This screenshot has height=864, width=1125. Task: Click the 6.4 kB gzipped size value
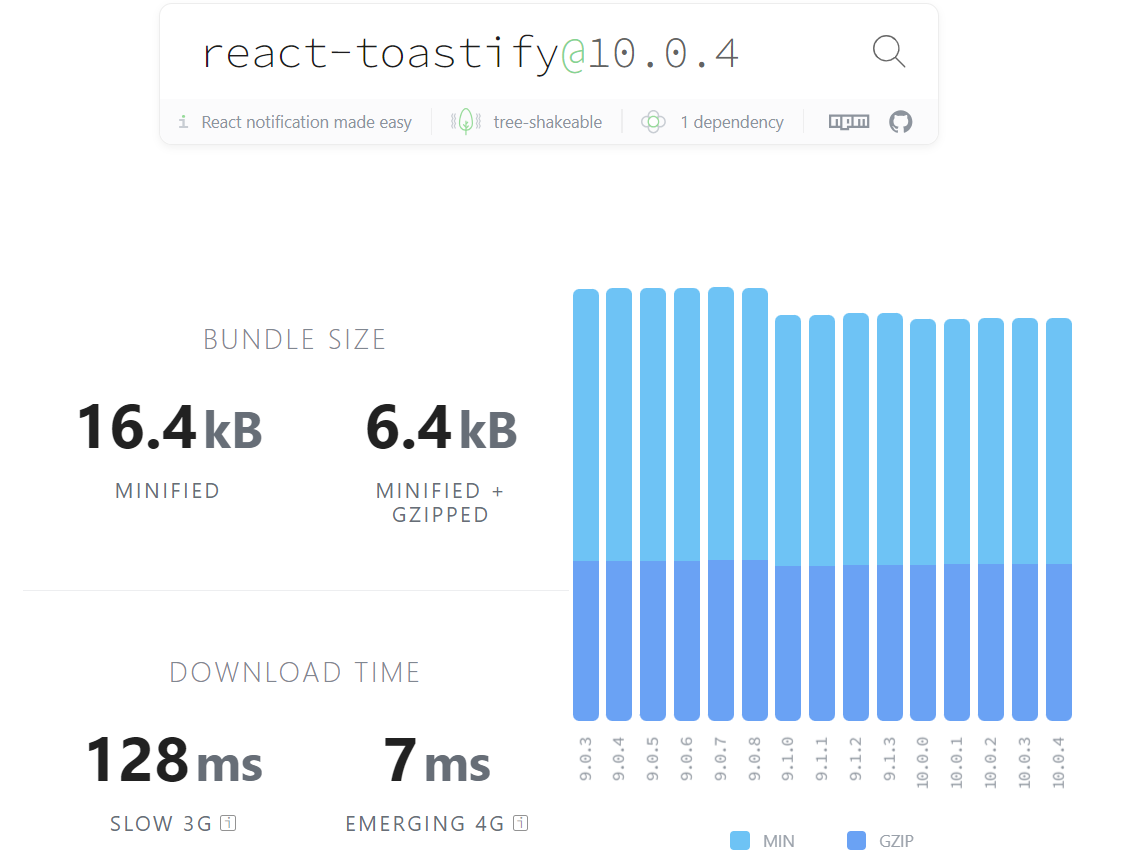pos(441,428)
